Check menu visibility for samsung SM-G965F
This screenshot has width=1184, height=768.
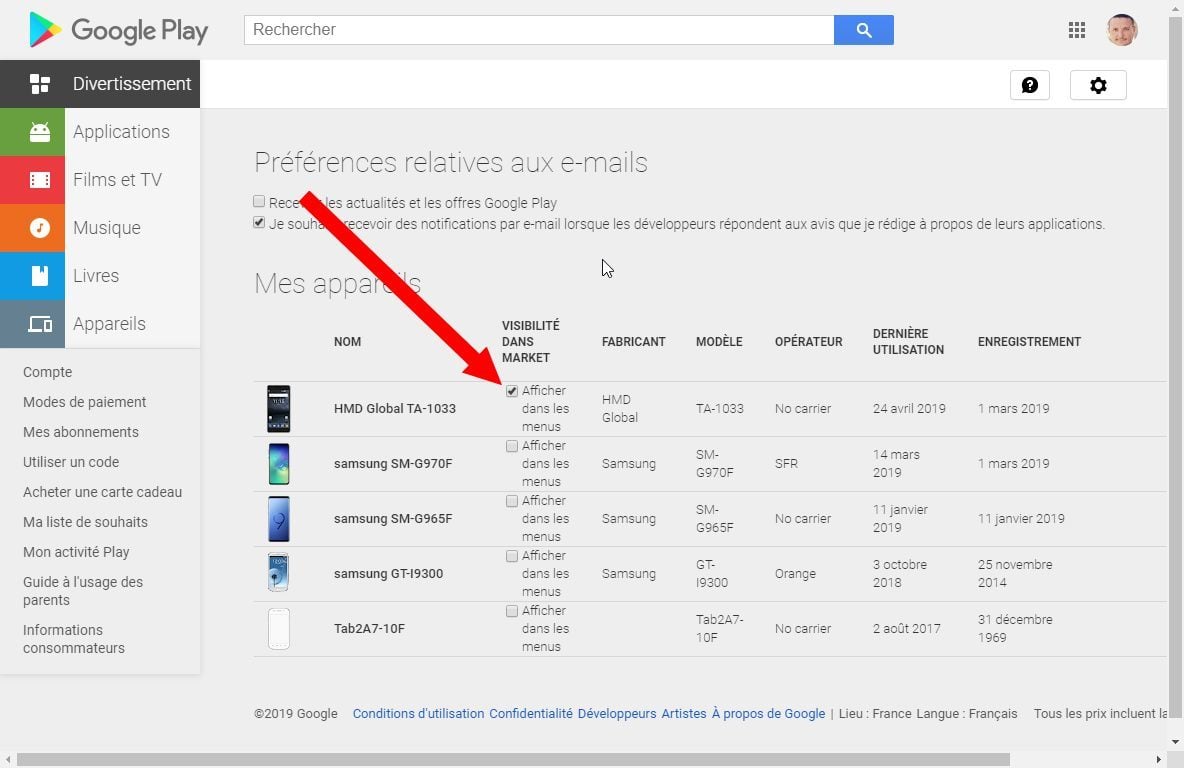pyautogui.click(x=512, y=501)
